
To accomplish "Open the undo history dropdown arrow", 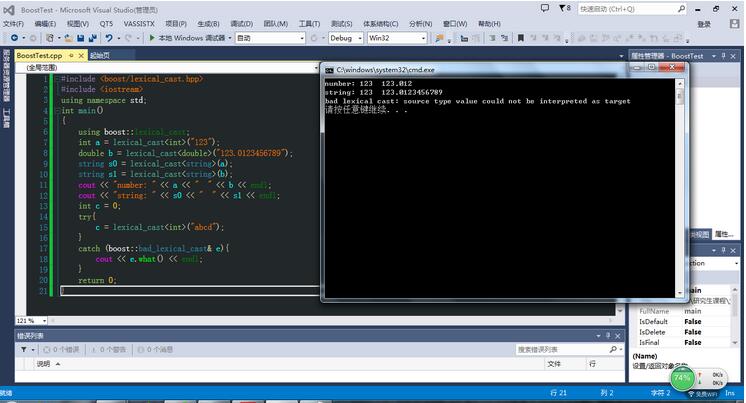I will click(x=118, y=38).
